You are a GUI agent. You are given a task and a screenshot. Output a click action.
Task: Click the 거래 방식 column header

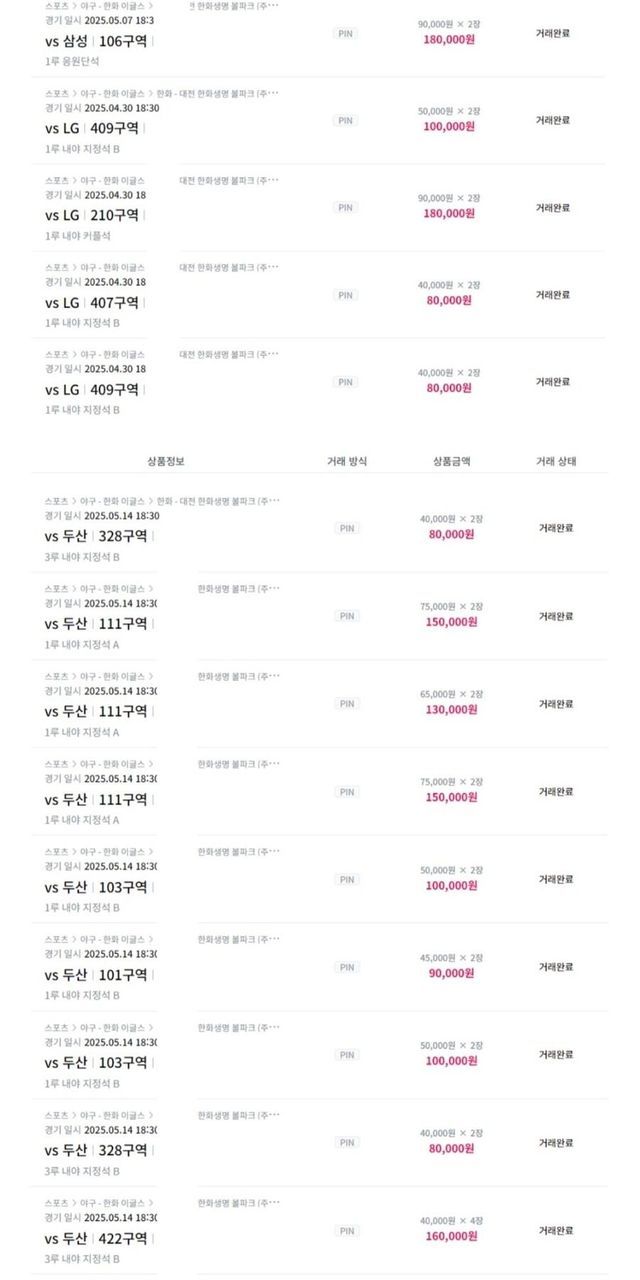[x=347, y=461]
